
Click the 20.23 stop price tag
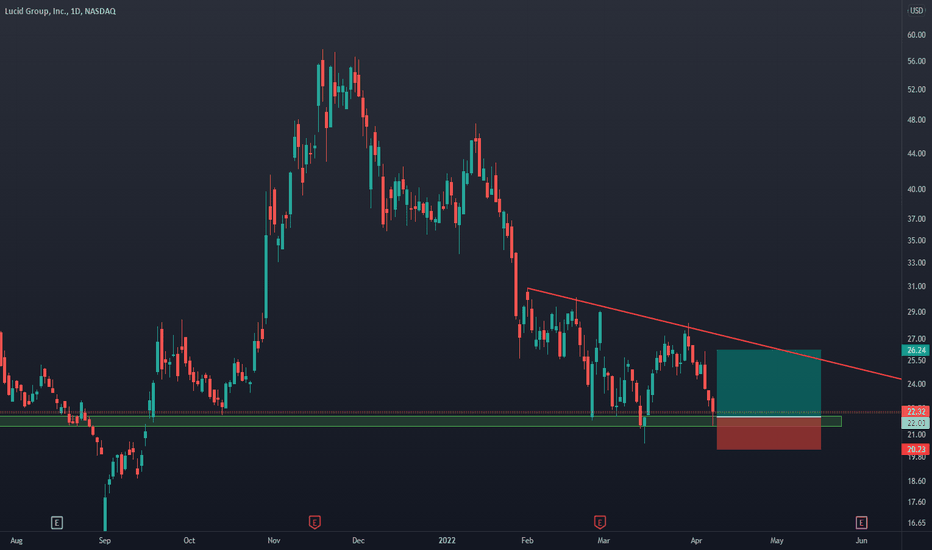click(x=916, y=450)
